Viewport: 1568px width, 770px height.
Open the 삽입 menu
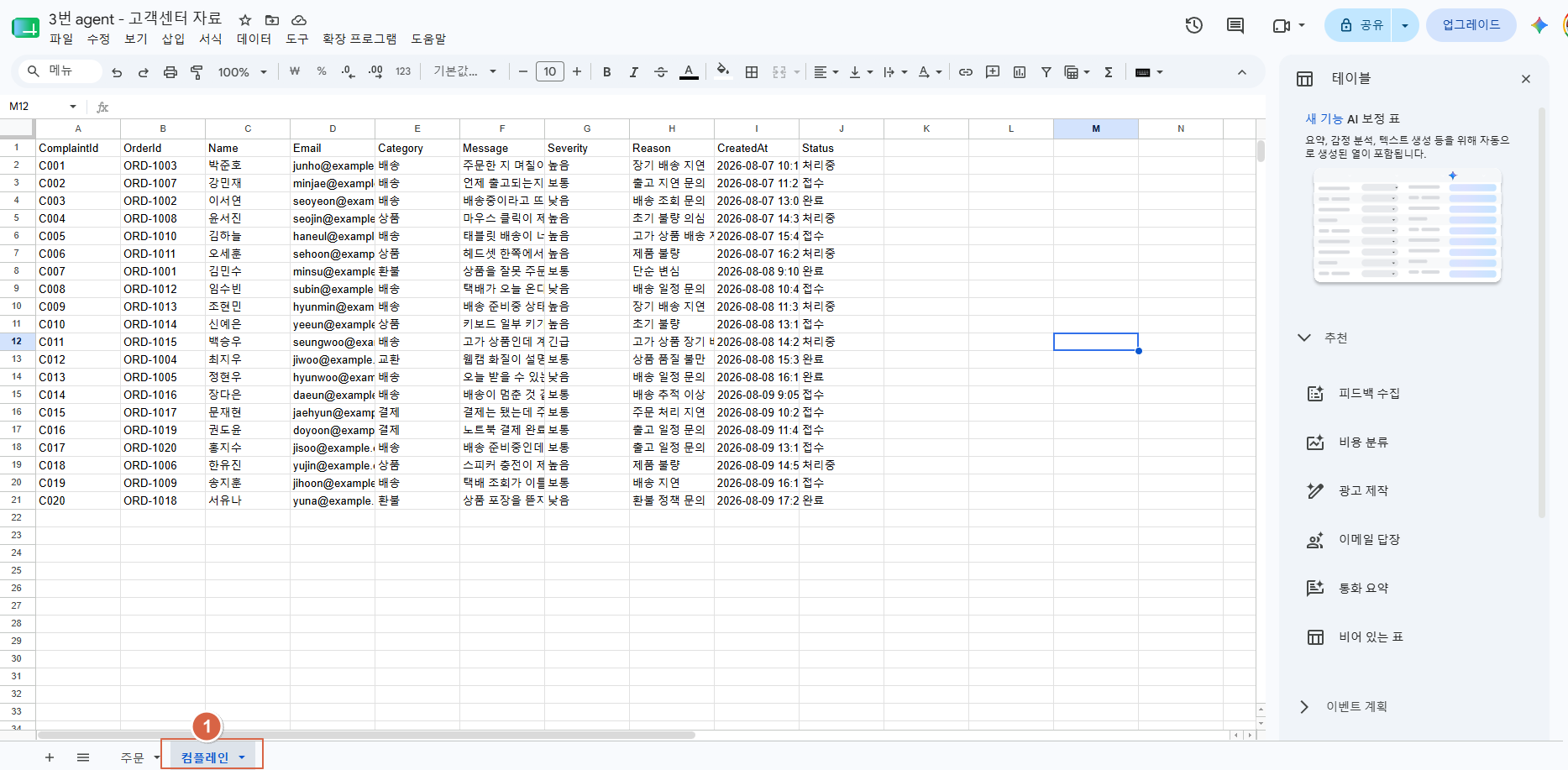pyautogui.click(x=173, y=39)
